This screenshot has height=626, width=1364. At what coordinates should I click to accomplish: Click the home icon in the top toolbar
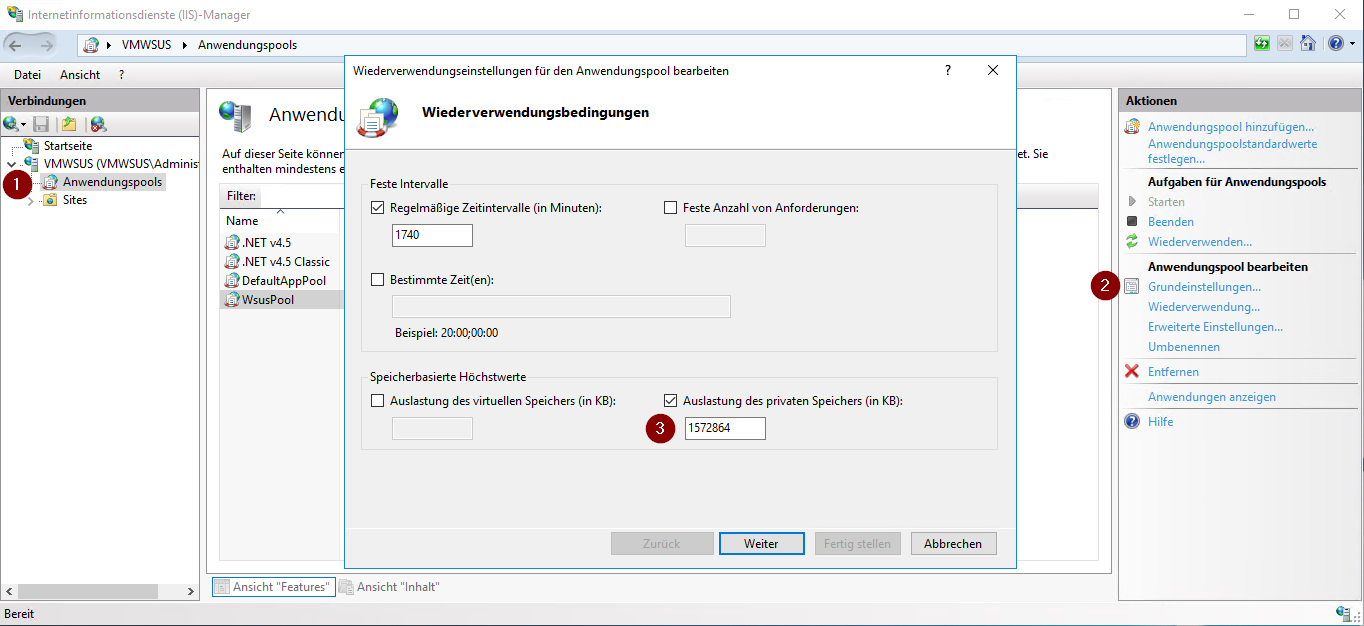[x=1307, y=44]
